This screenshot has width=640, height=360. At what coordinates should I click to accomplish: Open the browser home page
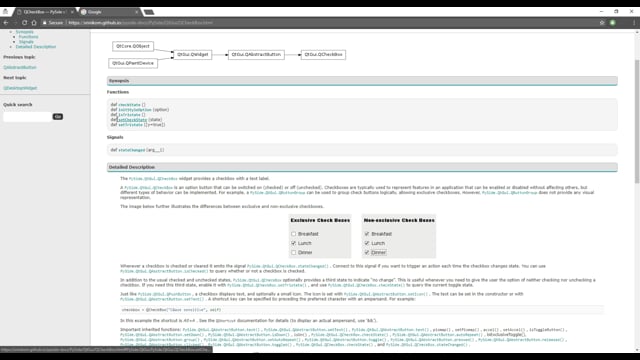(x=34, y=23)
